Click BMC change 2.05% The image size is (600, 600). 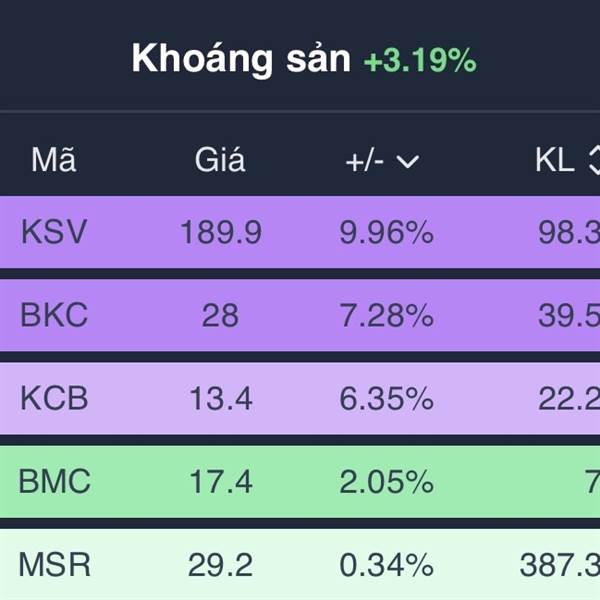[x=385, y=482]
